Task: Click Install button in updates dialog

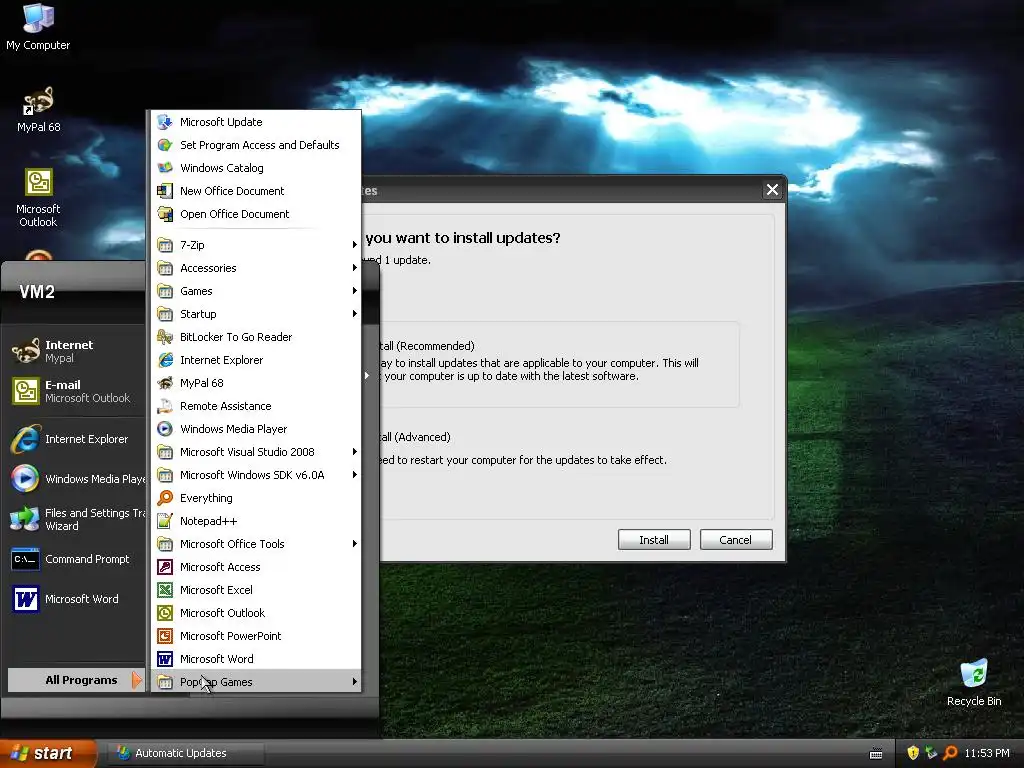Action: click(654, 539)
